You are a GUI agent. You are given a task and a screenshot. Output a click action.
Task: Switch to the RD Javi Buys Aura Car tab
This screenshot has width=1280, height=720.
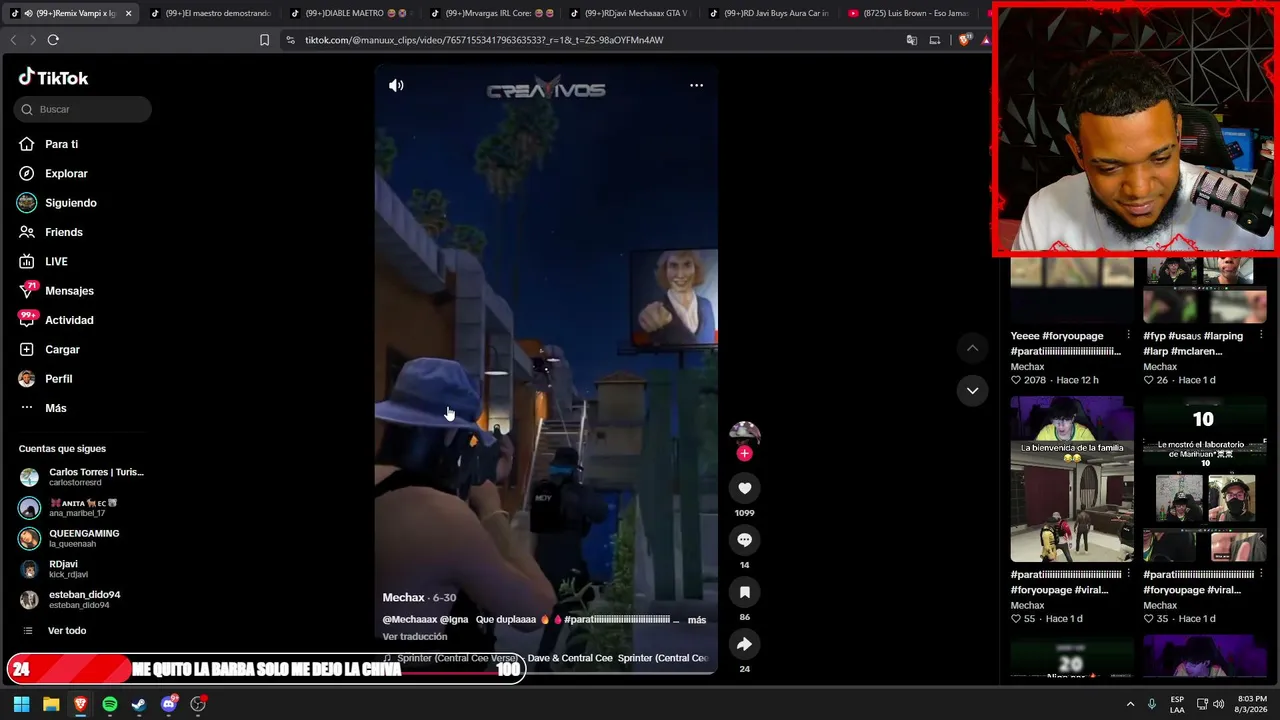point(770,13)
